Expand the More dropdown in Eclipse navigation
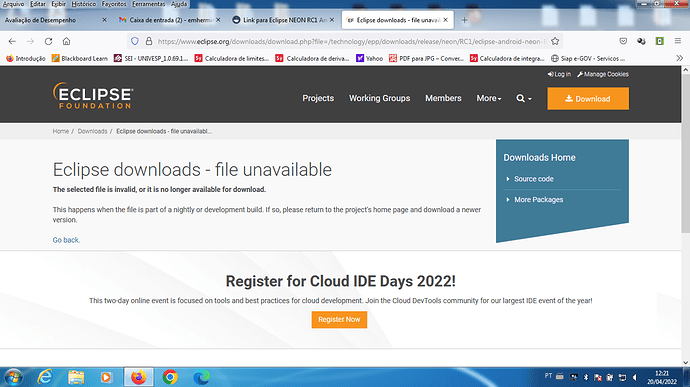Screen dimensions: 690x387 [x=488, y=98]
